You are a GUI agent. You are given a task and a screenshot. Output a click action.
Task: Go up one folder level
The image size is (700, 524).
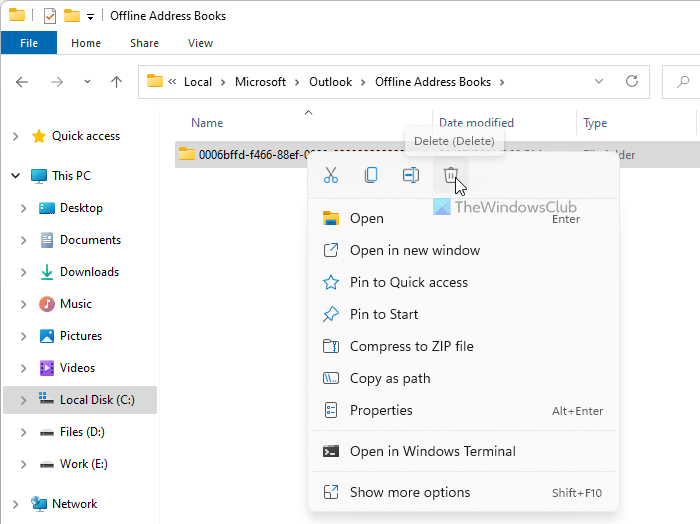(116, 82)
